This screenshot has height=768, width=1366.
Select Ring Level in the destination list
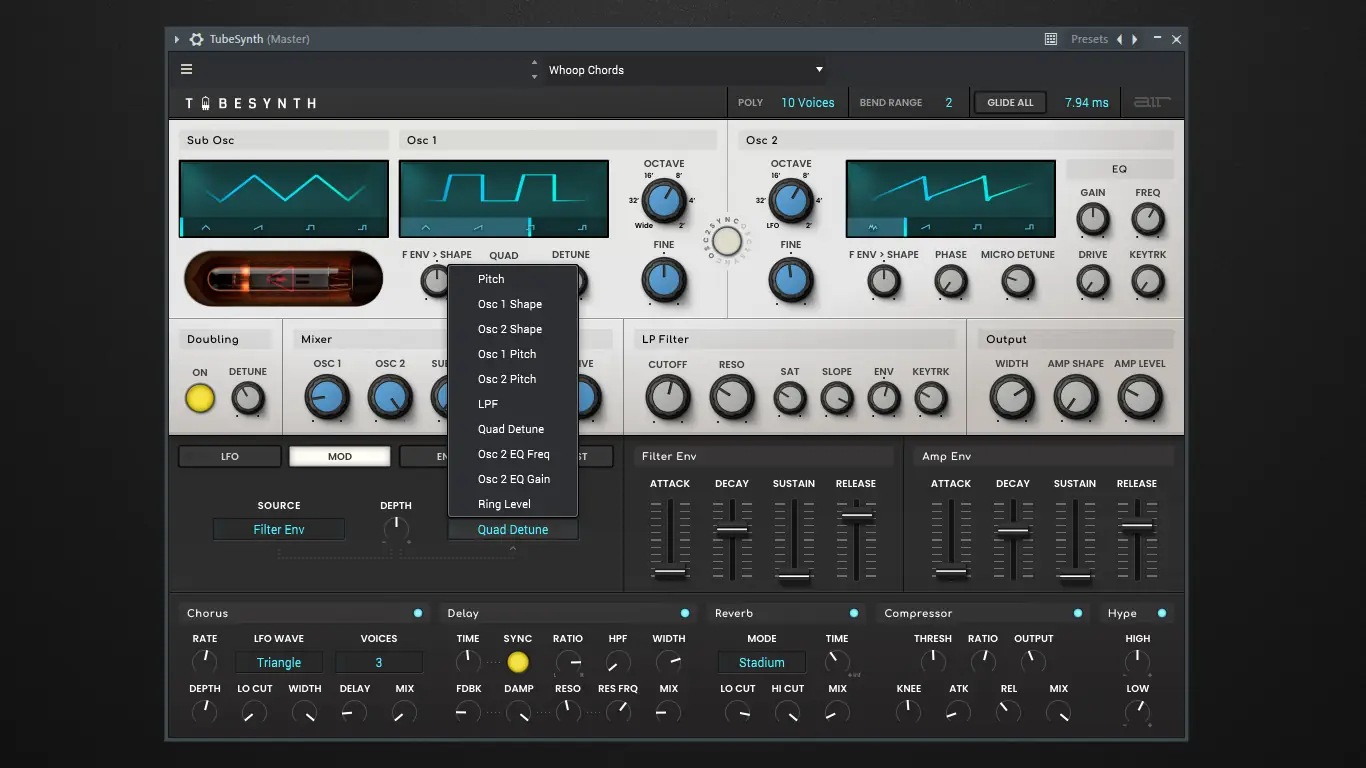pyautogui.click(x=504, y=504)
